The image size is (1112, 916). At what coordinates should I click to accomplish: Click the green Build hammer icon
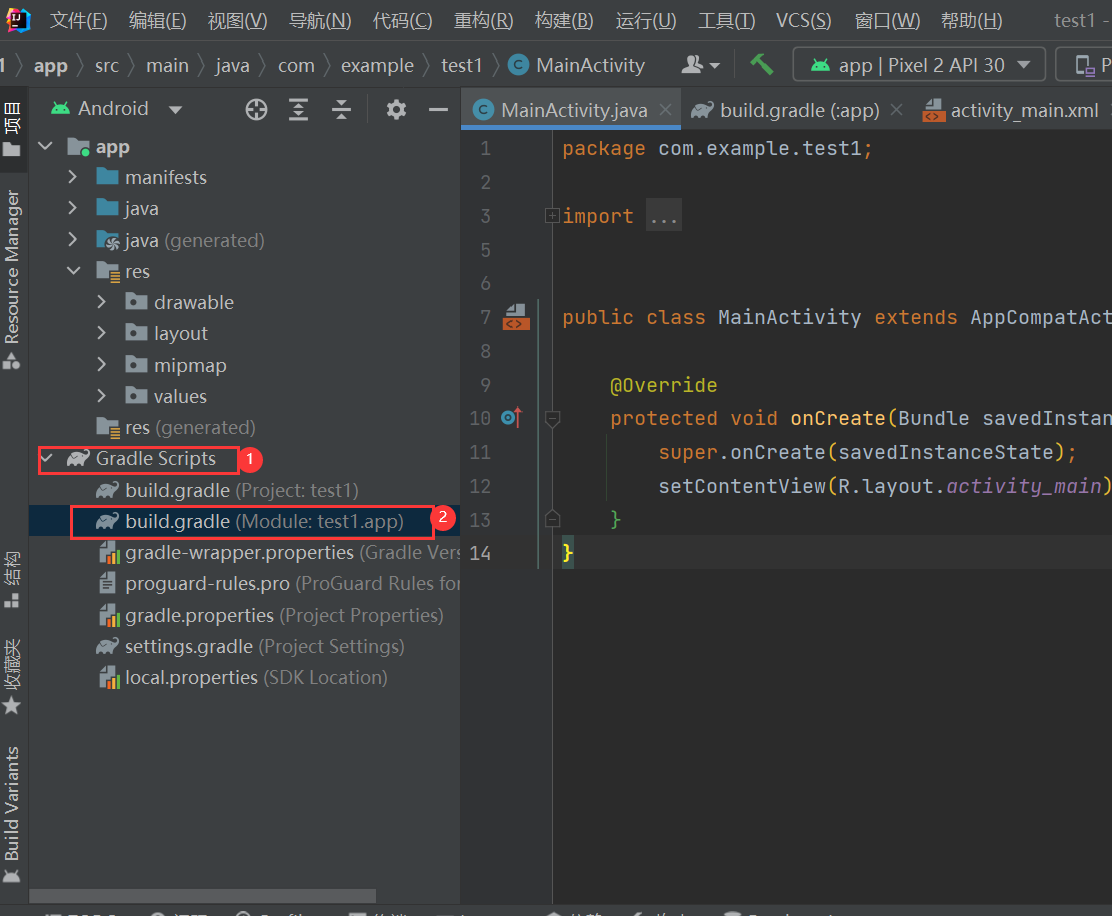tap(761, 63)
